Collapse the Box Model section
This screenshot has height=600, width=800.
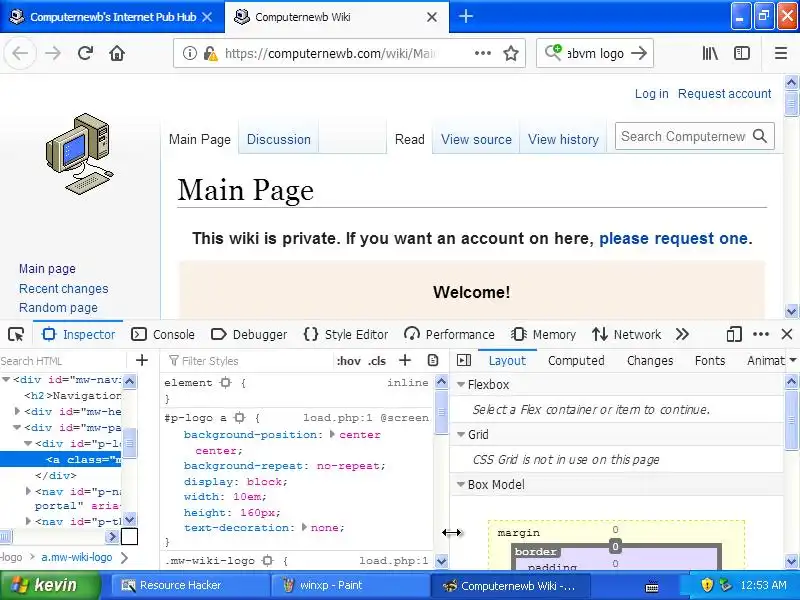coord(461,485)
